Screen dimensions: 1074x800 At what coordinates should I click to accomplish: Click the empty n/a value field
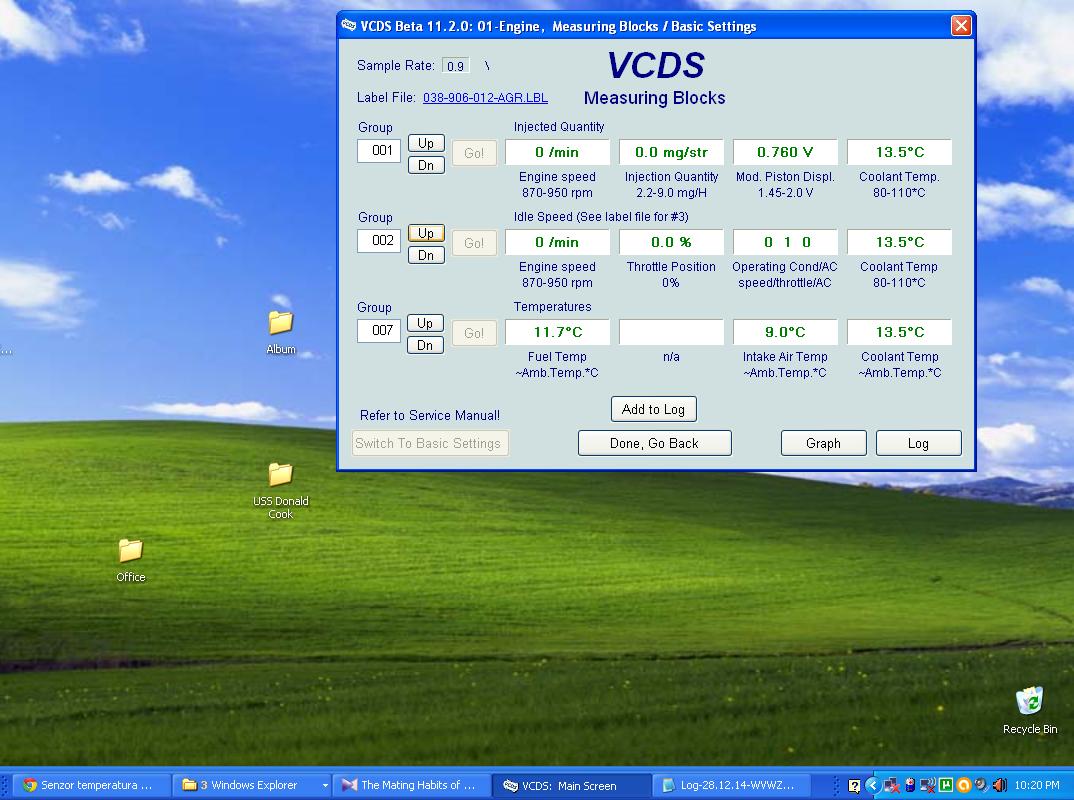coord(671,332)
